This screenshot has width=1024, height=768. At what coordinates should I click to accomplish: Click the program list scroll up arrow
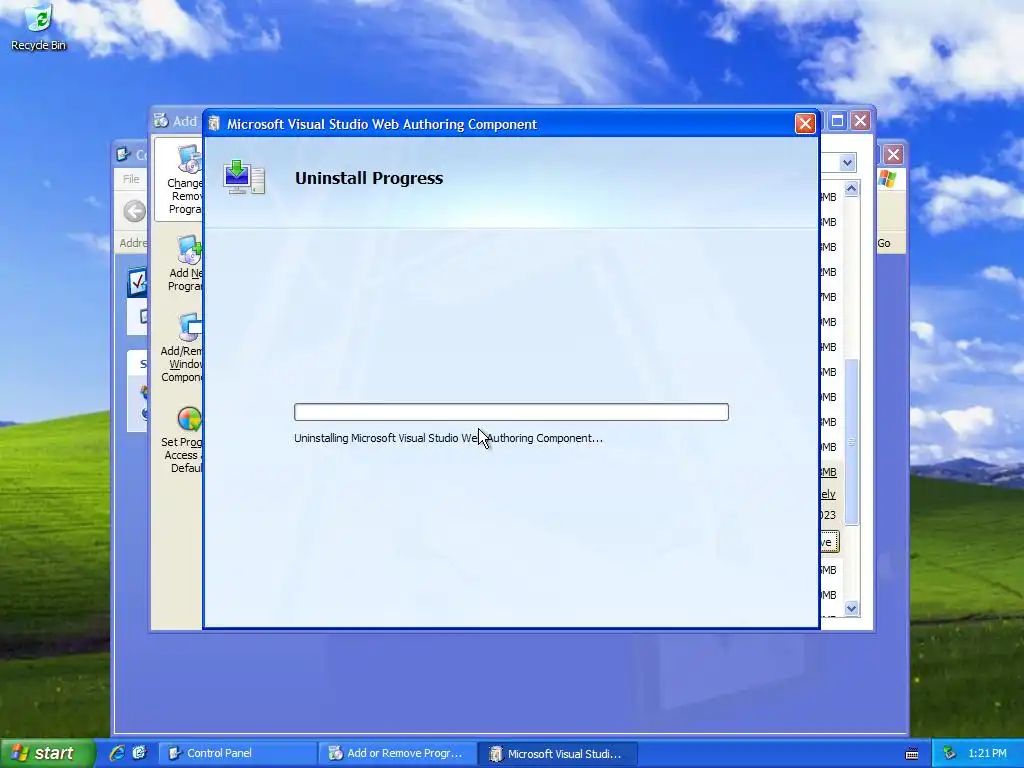851,189
